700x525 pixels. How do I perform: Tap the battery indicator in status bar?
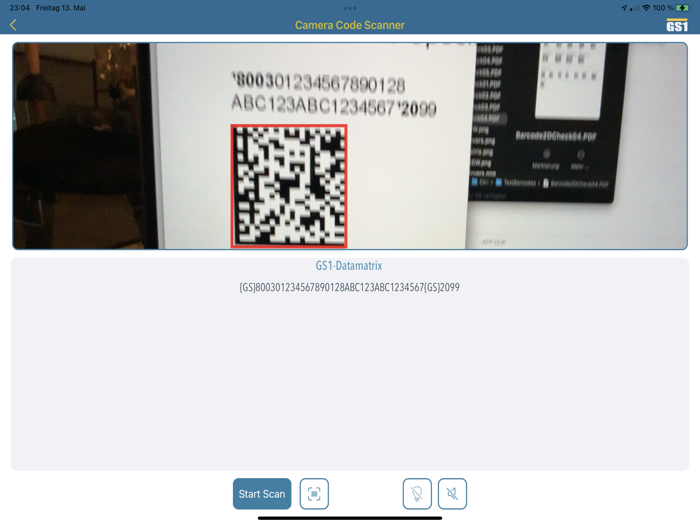click(x=683, y=8)
